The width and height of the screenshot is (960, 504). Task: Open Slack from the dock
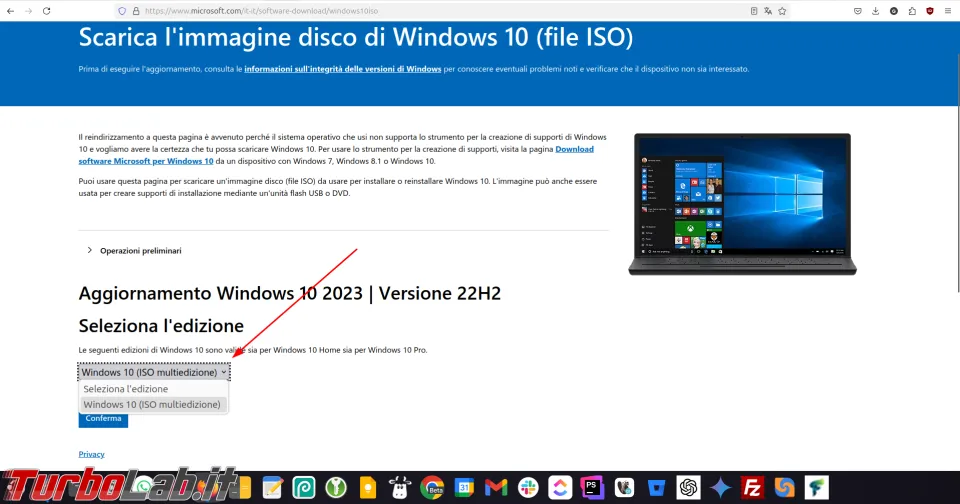point(528,487)
